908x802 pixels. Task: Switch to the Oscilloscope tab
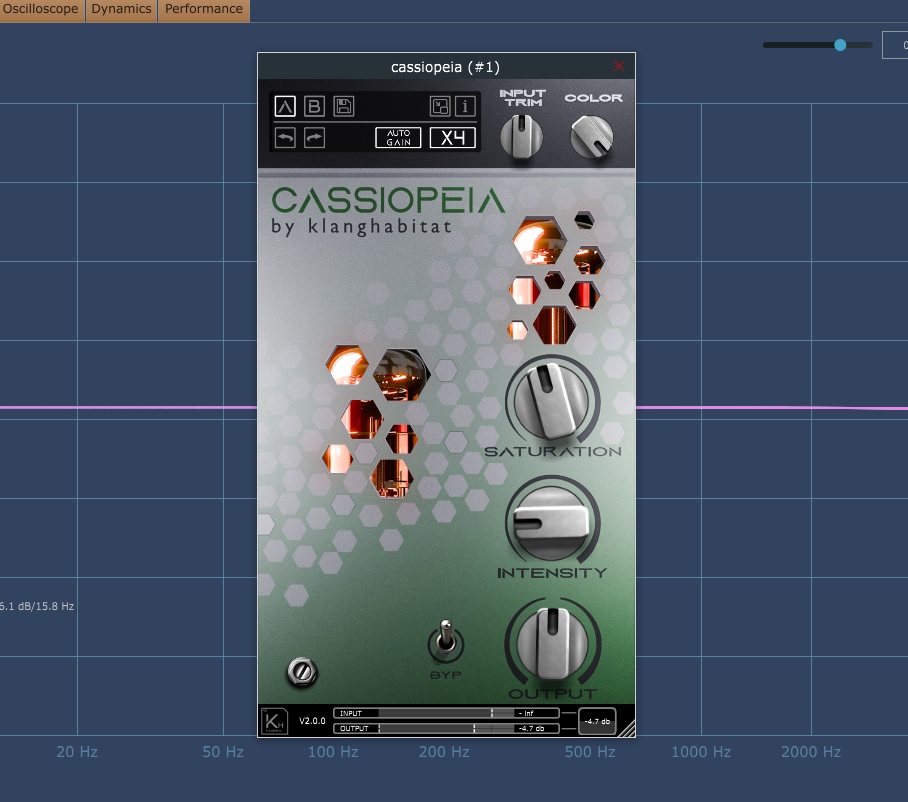[x=41, y=9]
